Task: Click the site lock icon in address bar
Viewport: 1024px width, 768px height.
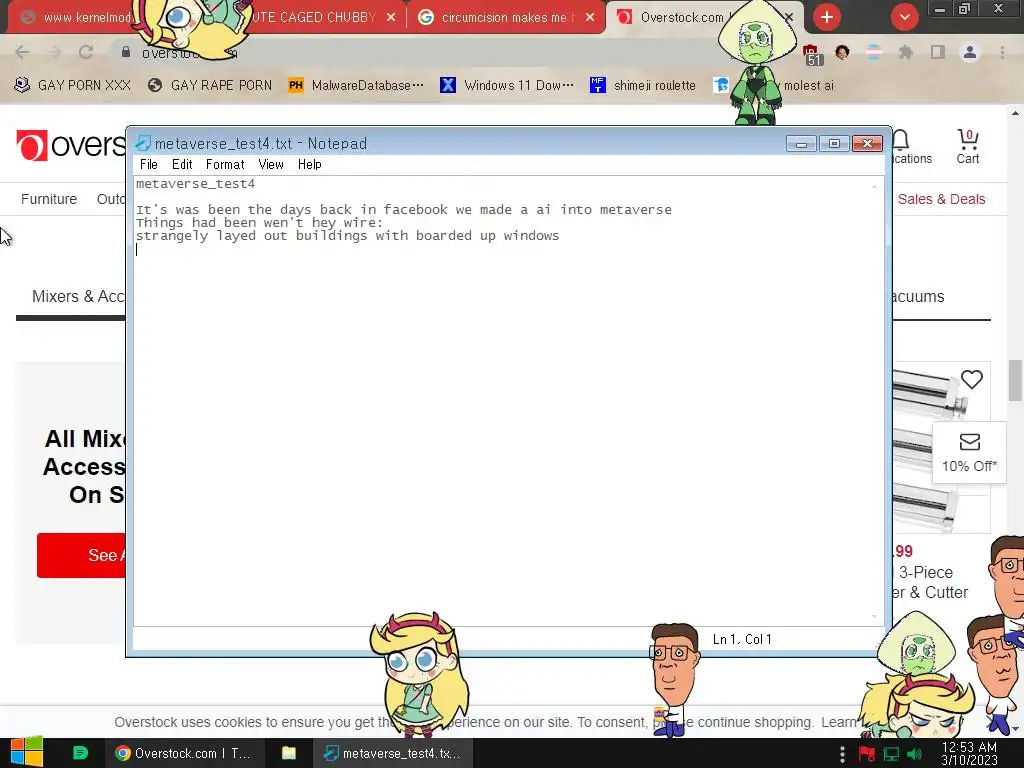Action: [126, 52]
